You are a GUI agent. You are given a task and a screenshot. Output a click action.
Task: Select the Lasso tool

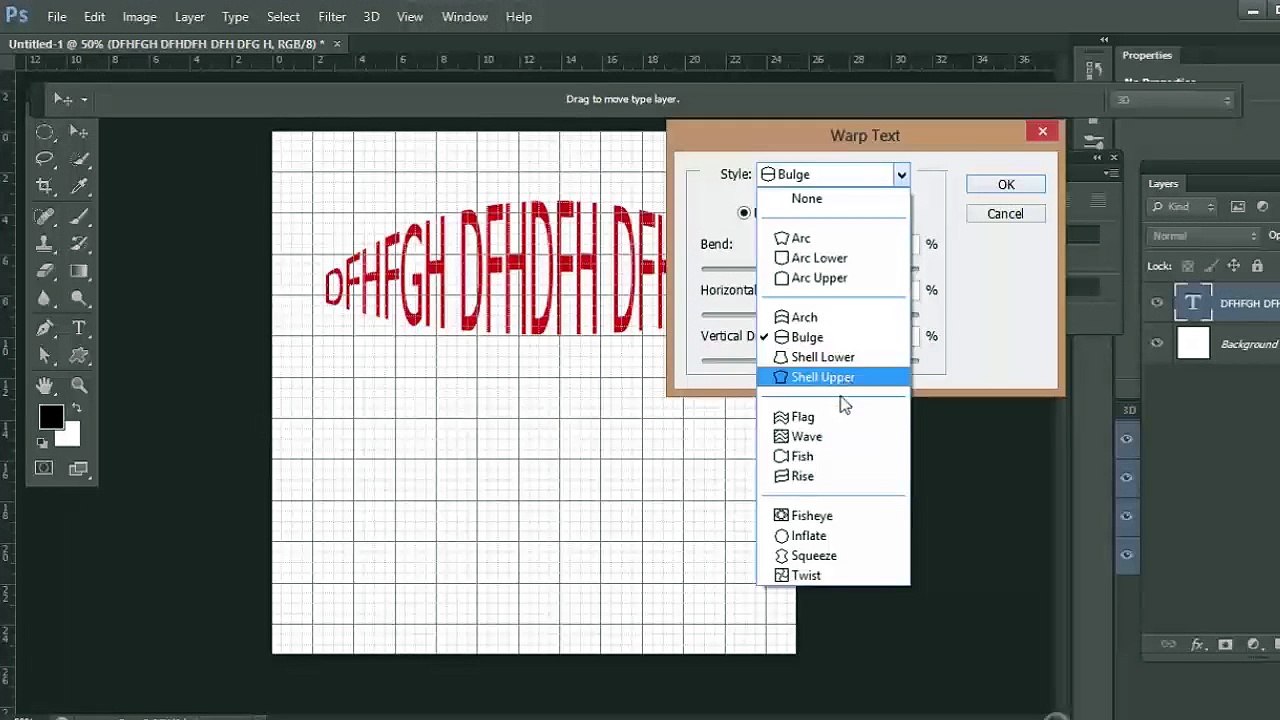tap(45, 159)
